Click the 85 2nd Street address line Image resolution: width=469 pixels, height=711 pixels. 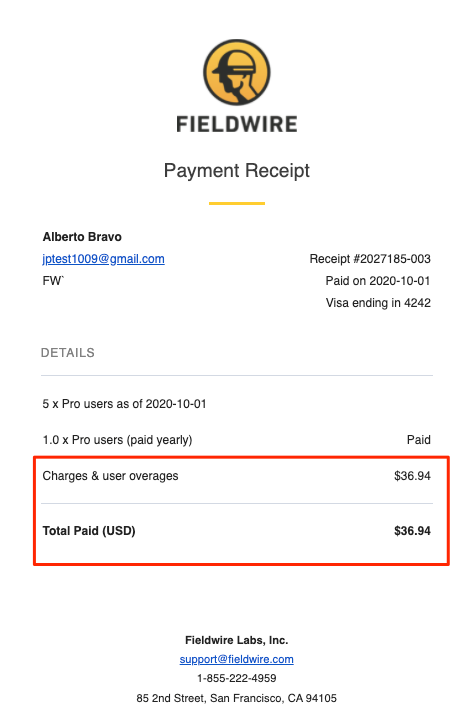point(236,698)
